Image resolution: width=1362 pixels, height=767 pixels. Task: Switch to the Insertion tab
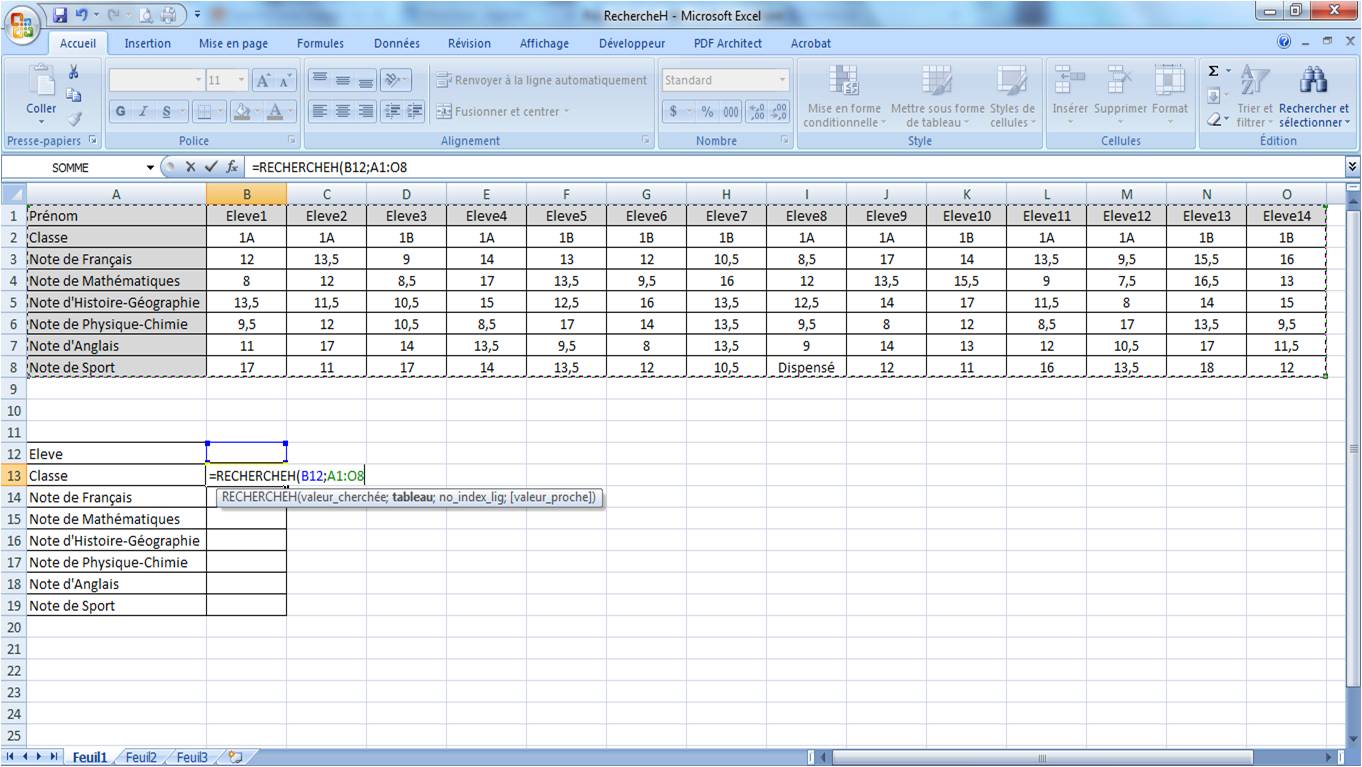(x=147, y=43)
